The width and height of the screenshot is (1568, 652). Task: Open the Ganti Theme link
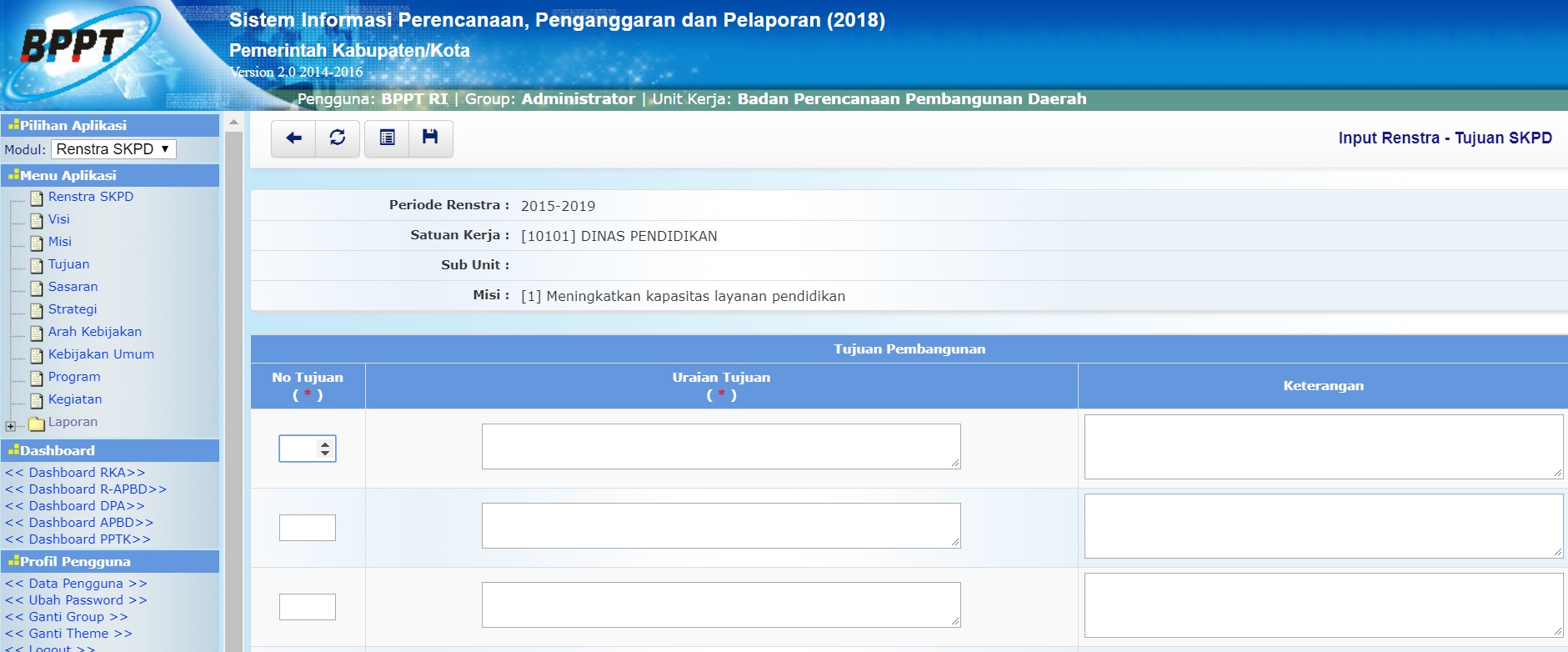[x=68, y=634]
